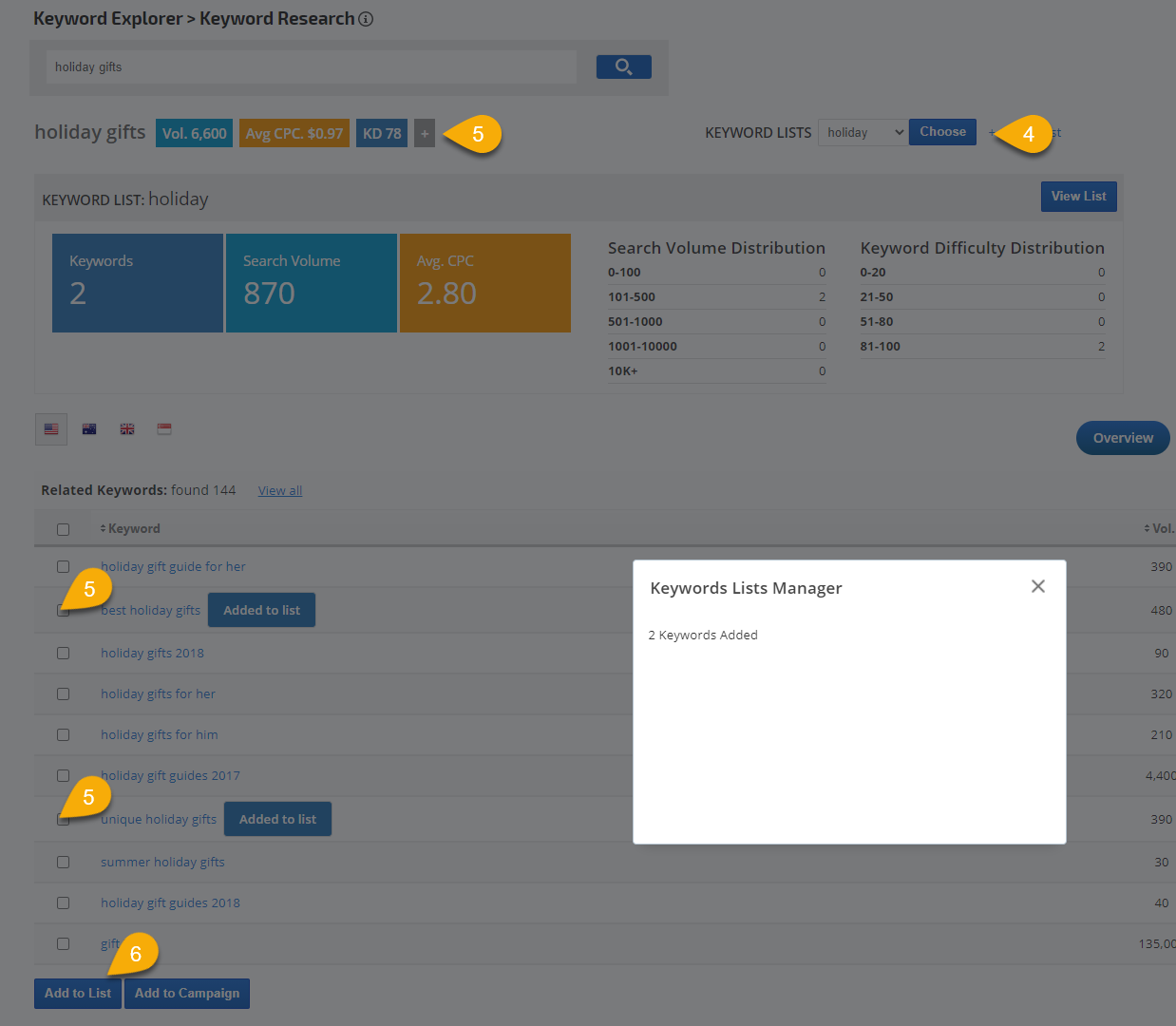The width and height of the screenshot is (1176, 1026).
Task: Select the Singapore flag icon
Action: (164, 429)
